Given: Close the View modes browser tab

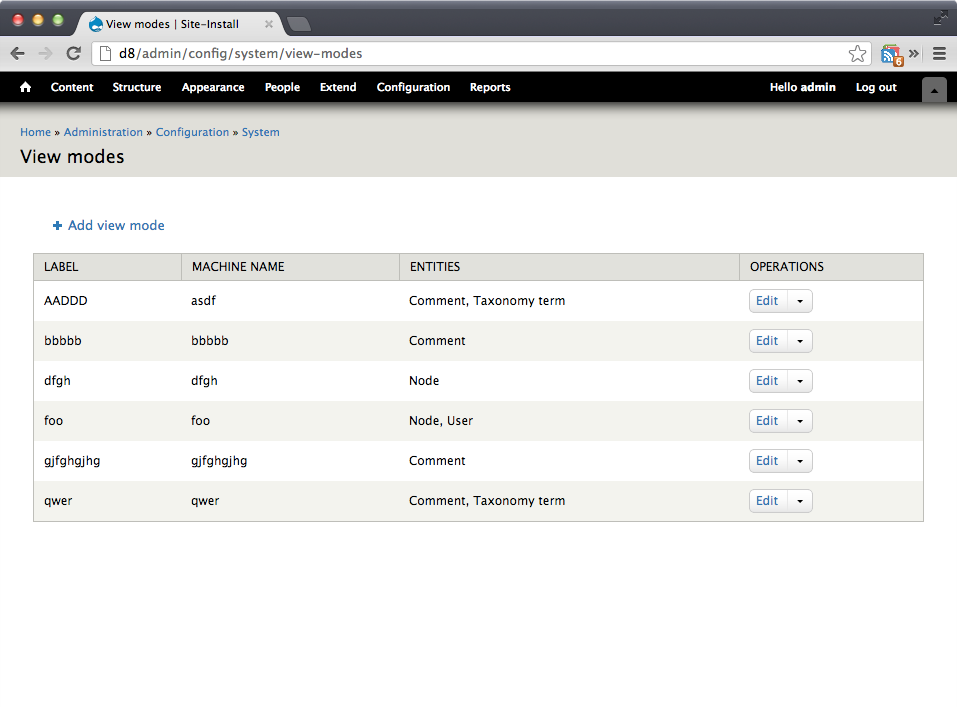Looking at the screenshot, I should [269, 24].
